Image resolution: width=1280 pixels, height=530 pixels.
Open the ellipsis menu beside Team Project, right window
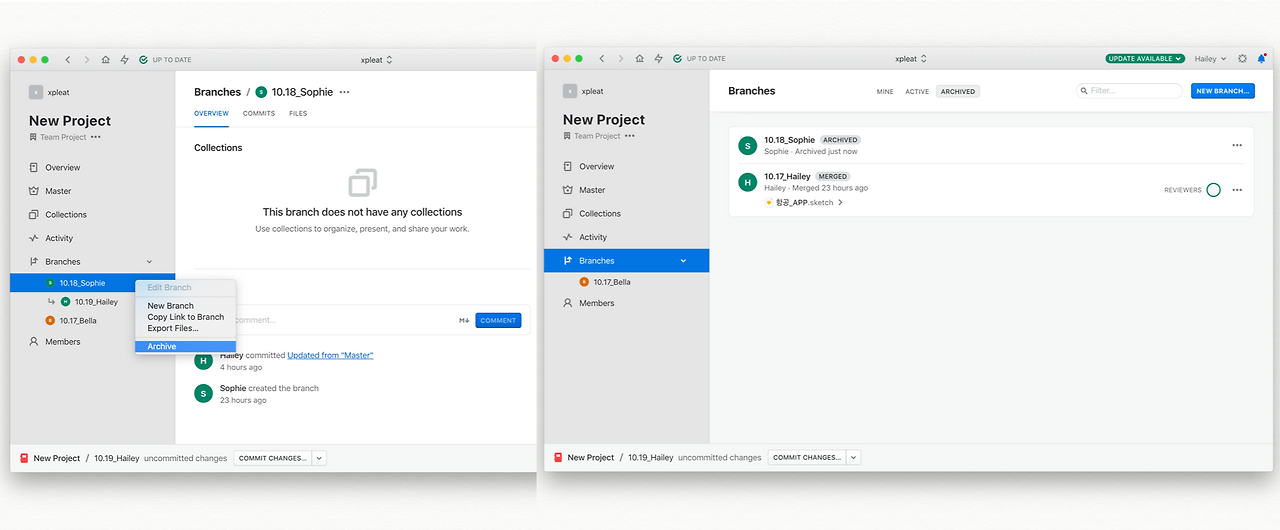coord(630,136)
